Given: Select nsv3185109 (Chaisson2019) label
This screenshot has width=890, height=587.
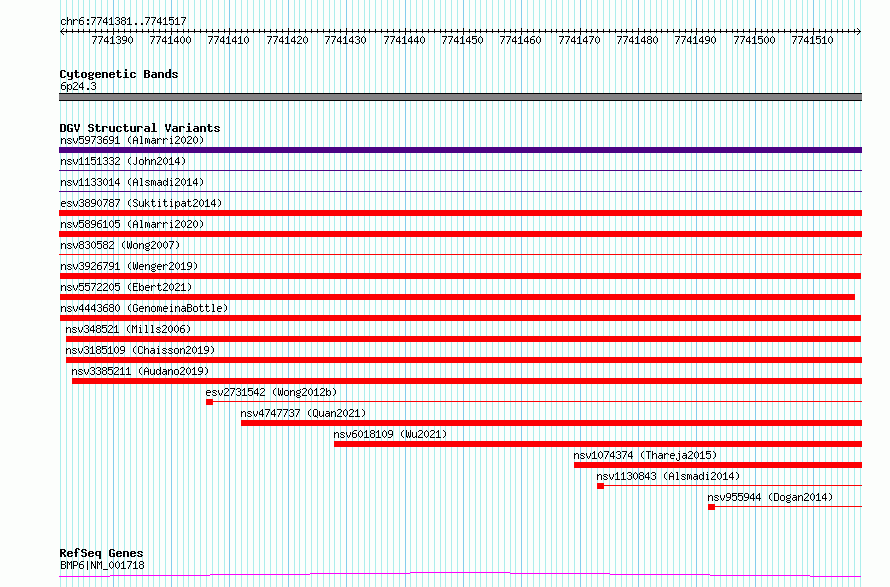Looking at the screenshot, I should coord(140,350).
